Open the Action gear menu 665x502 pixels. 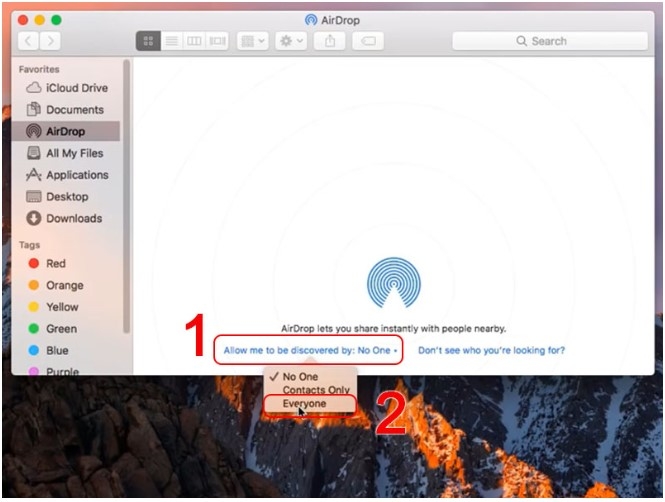[x=291, y=41]
